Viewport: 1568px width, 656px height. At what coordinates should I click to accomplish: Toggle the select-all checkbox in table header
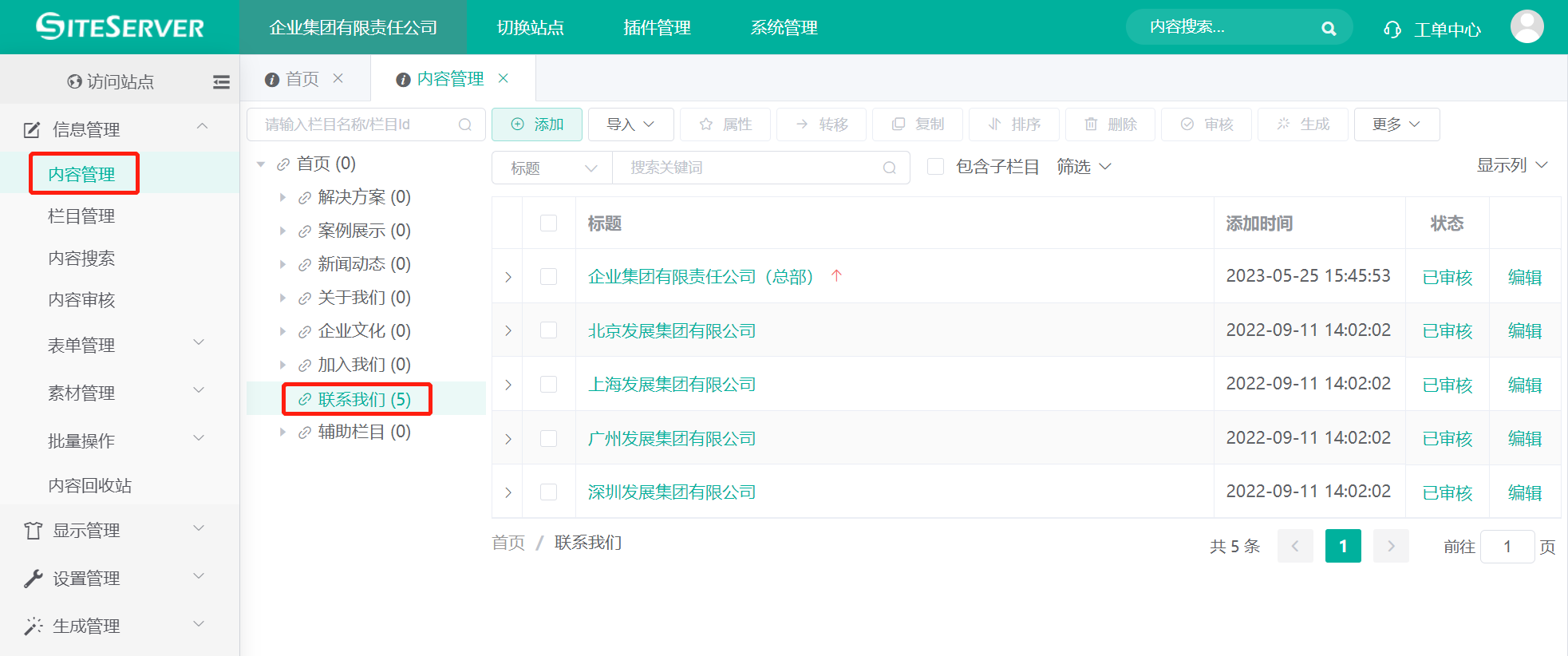click(x=548, y=223)
